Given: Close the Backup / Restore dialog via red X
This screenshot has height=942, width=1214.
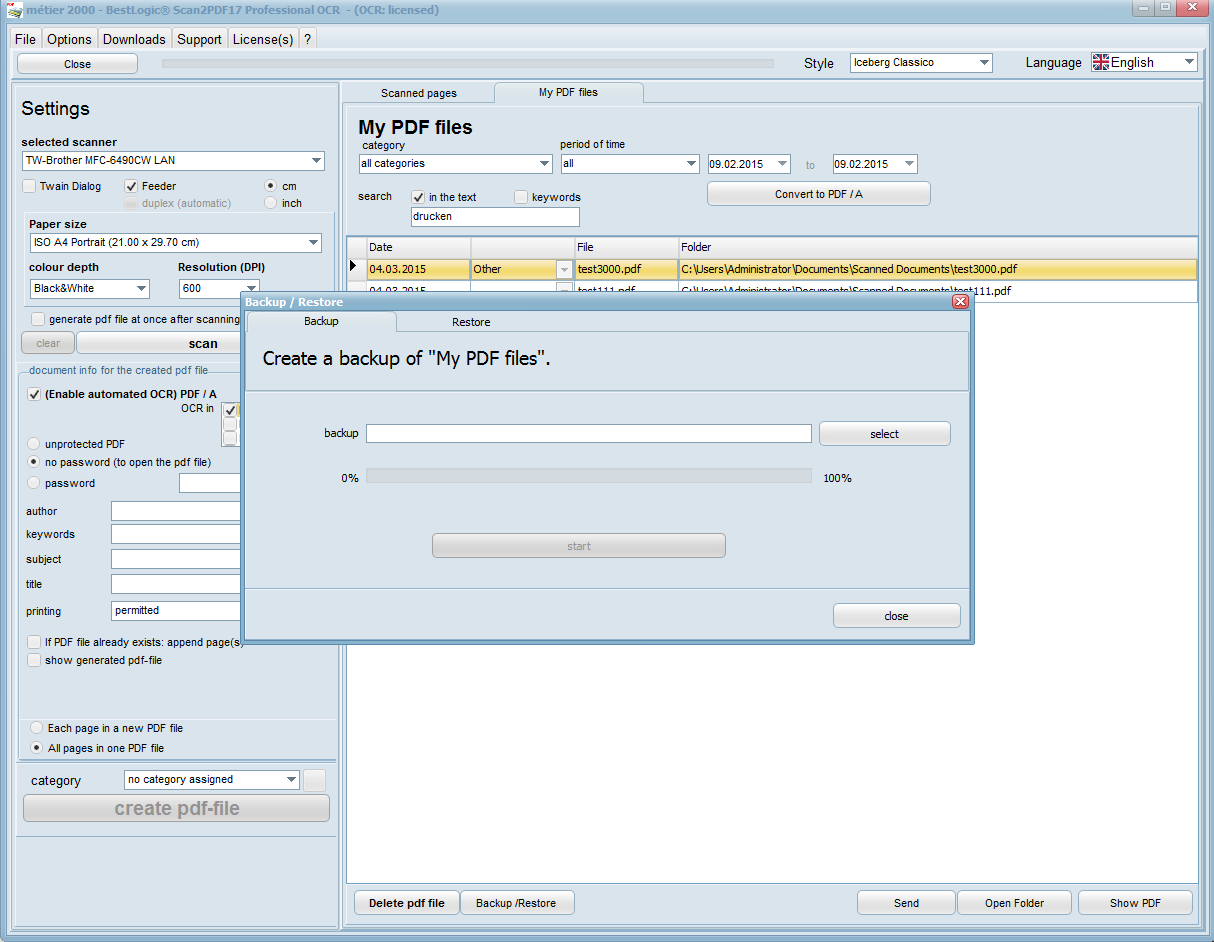Looking at the screenshot, I should (x=960, y=301).
